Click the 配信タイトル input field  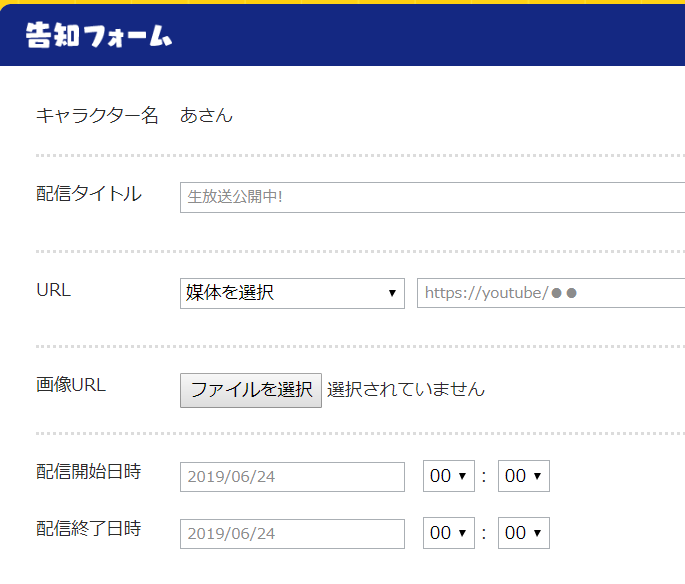432,197
